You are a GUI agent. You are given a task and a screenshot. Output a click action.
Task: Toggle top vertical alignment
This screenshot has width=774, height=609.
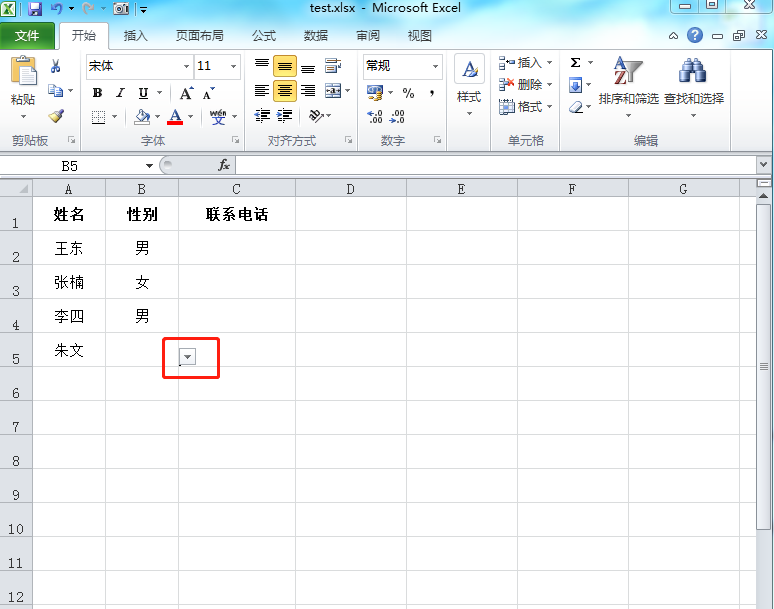262,66
